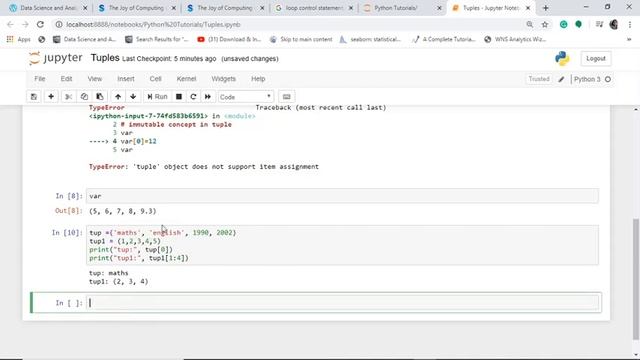Viewport: 640px width, 360px height.
Task: Switch to Data Science and Analytics tab
Action: coord(48,8)
